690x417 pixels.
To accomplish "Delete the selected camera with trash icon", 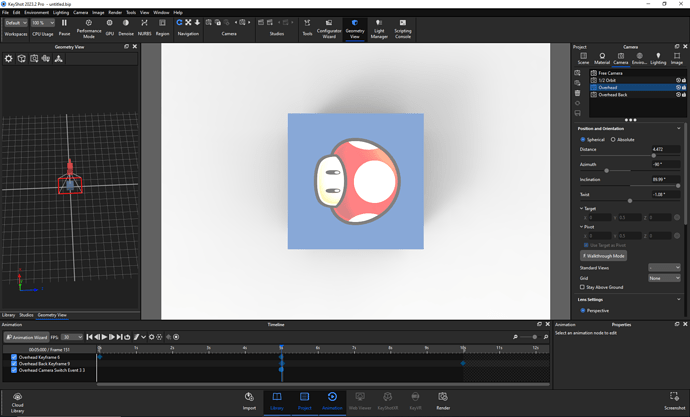I will (x=577, y=93).
